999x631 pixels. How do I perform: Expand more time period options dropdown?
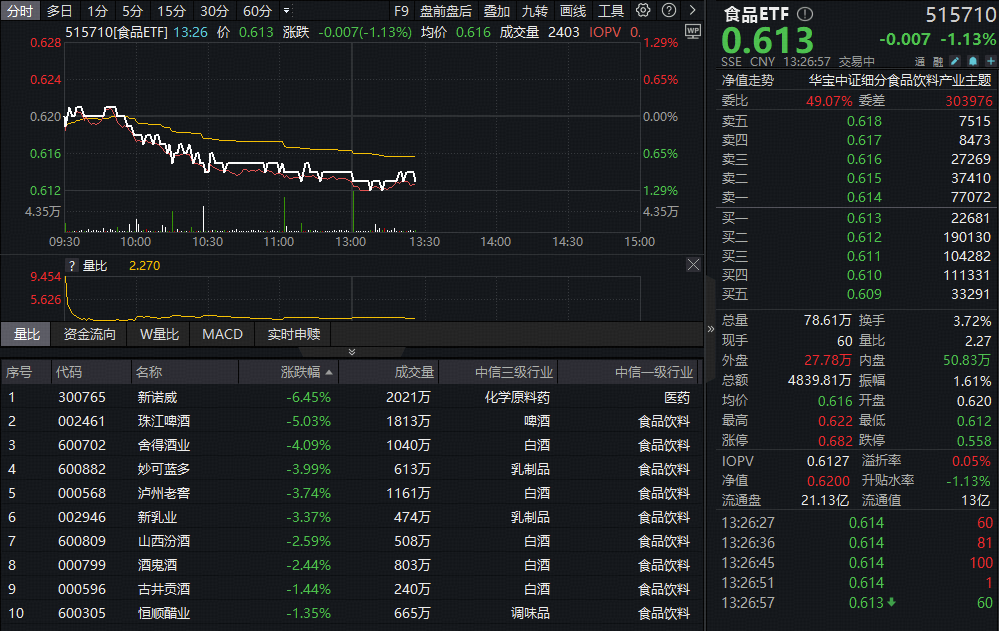tap(288, 11)
